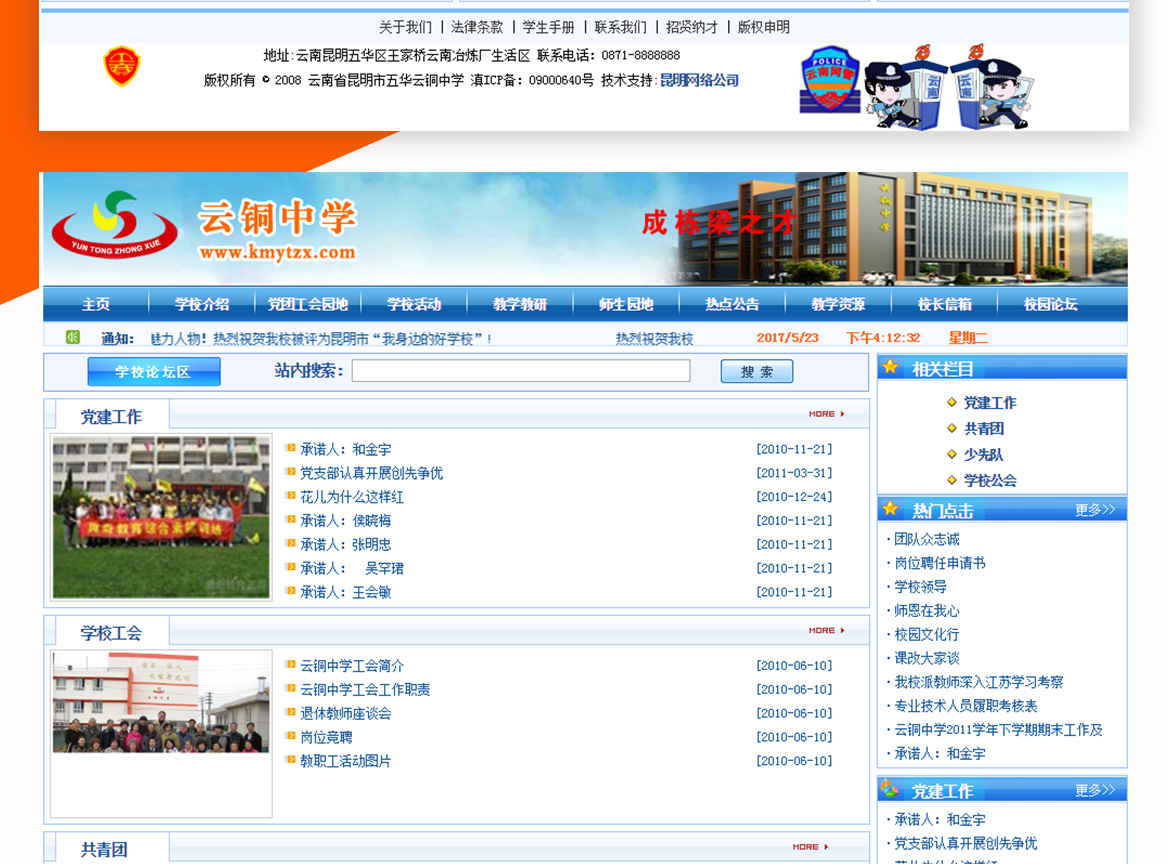Click into the 站内搜索 text field
This screenshot has width=1167, height=864.
[x=520, y=371]
